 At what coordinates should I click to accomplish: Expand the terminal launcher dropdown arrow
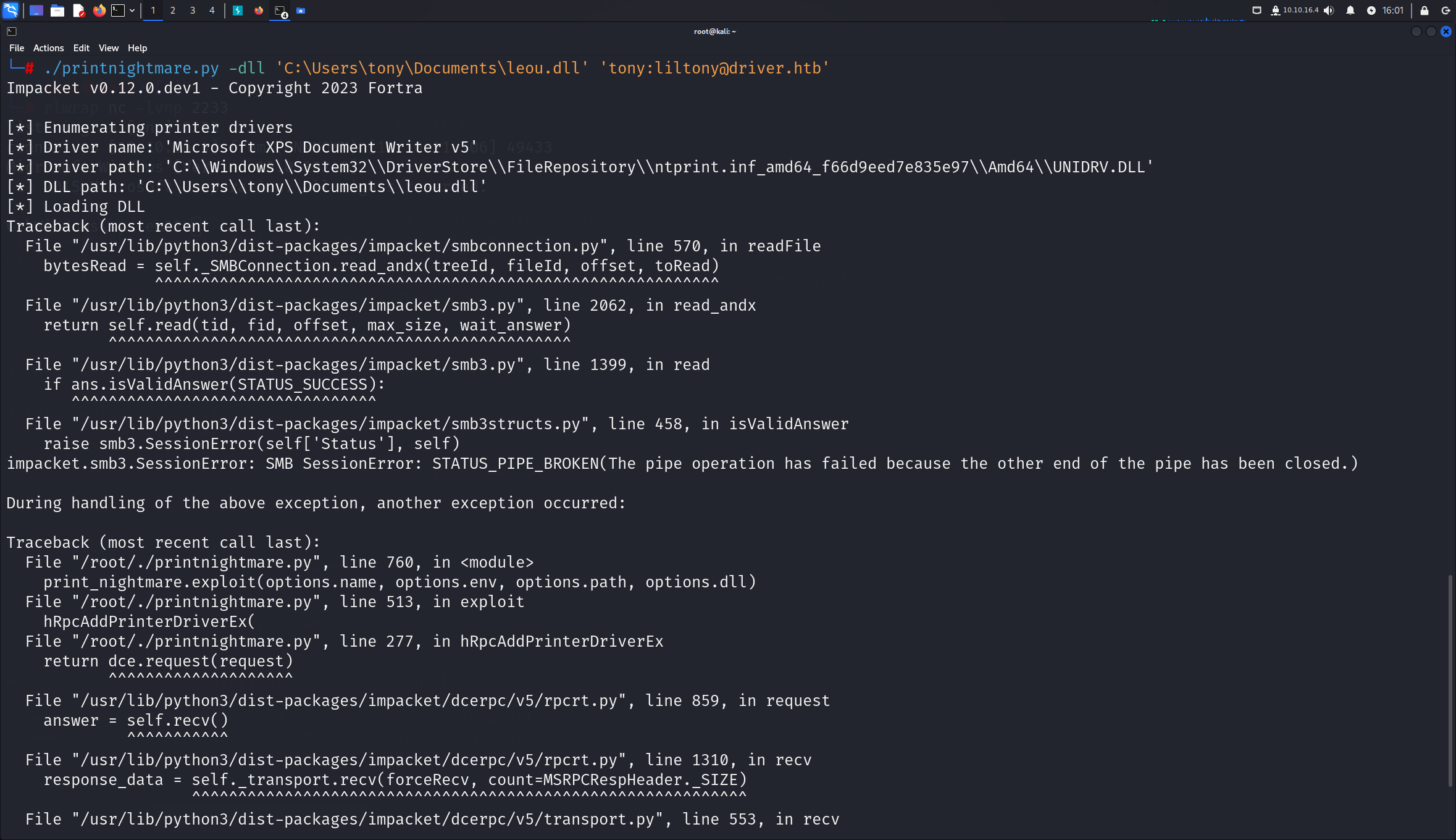click(132, 10)
